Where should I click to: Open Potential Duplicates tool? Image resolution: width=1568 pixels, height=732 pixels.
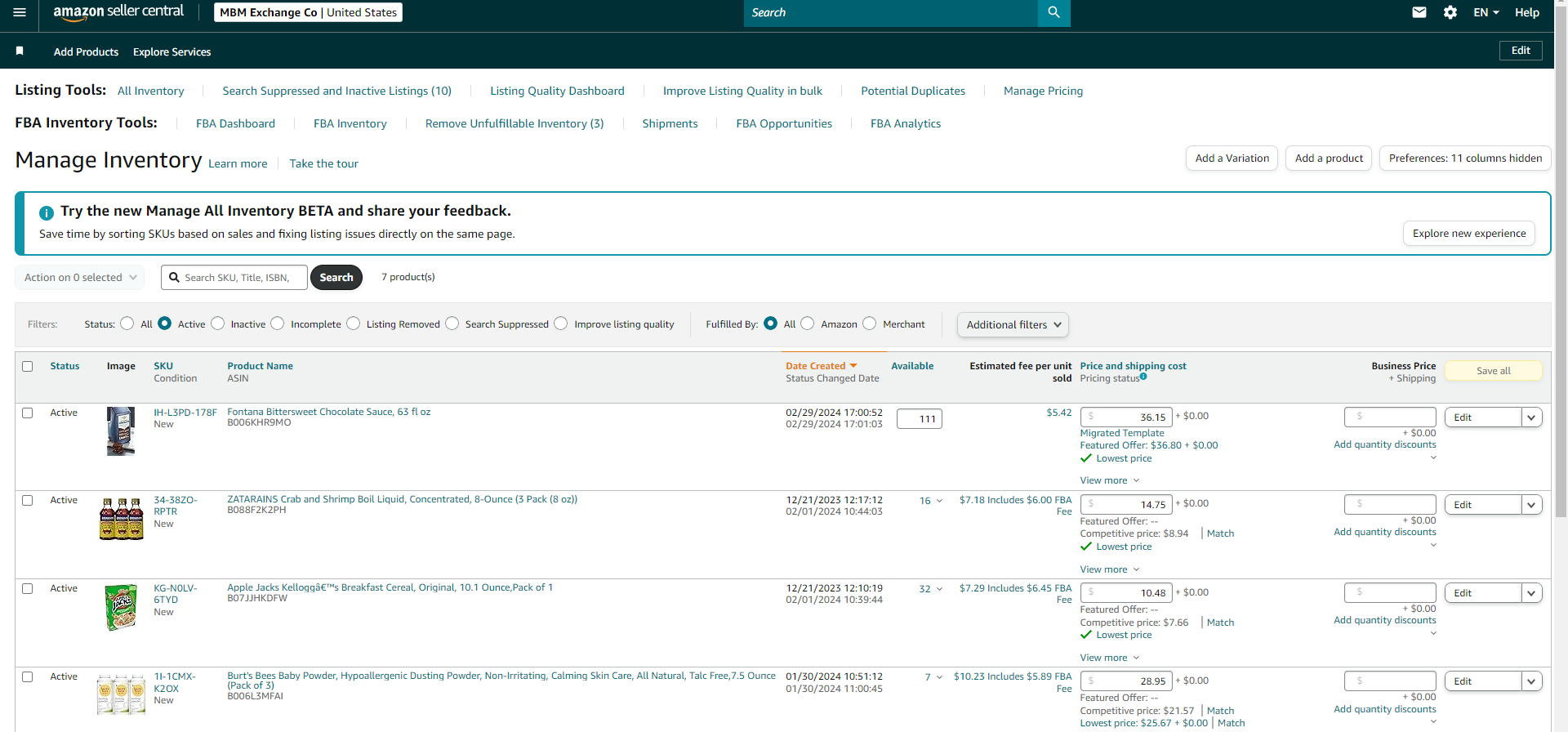pos(913,91)
